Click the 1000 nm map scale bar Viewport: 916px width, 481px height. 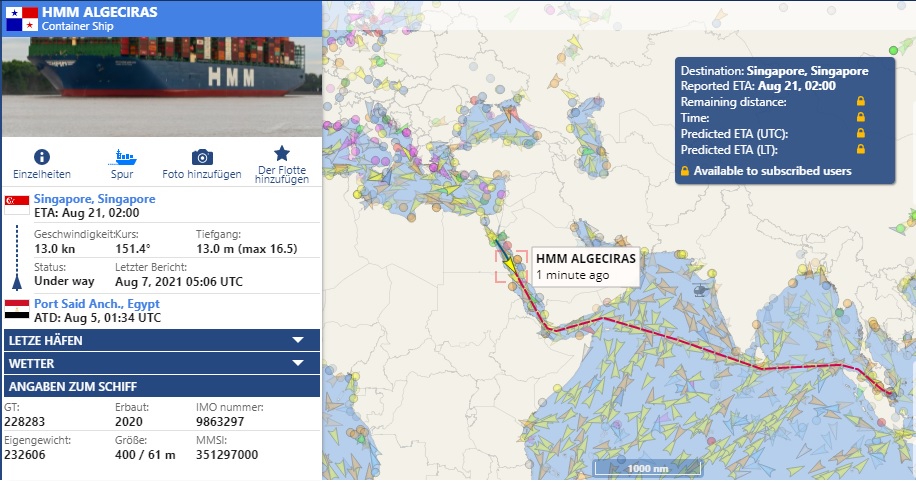[648, 468]
